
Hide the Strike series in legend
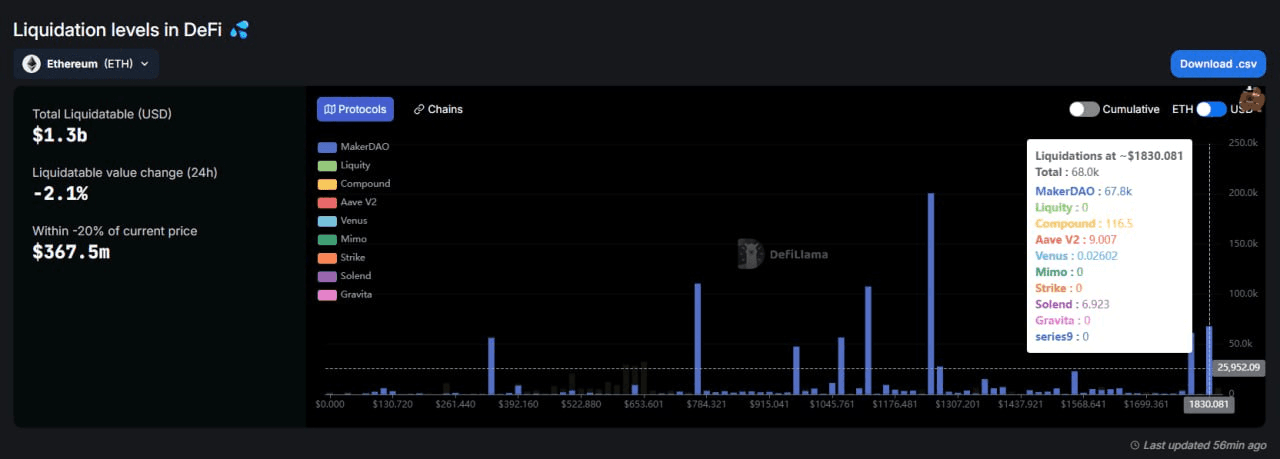(x=343, y=257)
